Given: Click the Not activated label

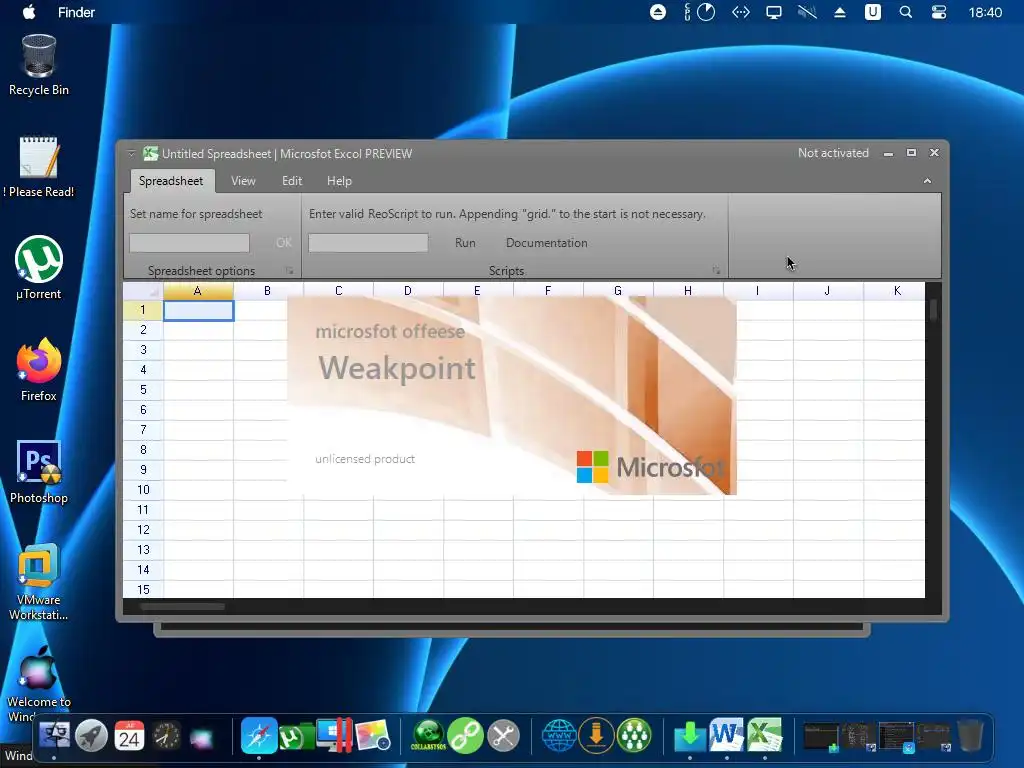Looking at the screenshot, I should pos(833,153).
